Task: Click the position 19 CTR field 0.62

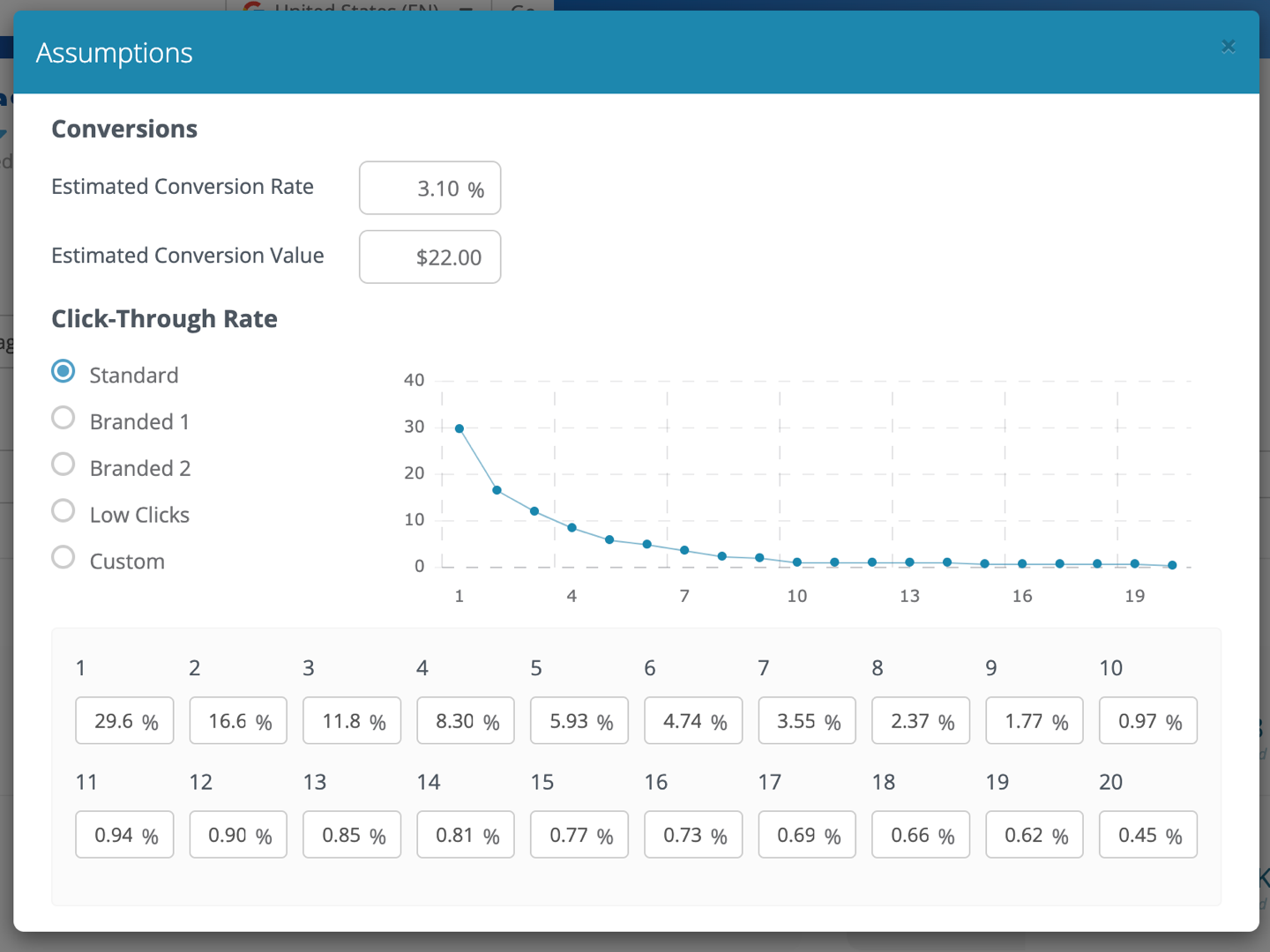Action: tap(1035, 834)
